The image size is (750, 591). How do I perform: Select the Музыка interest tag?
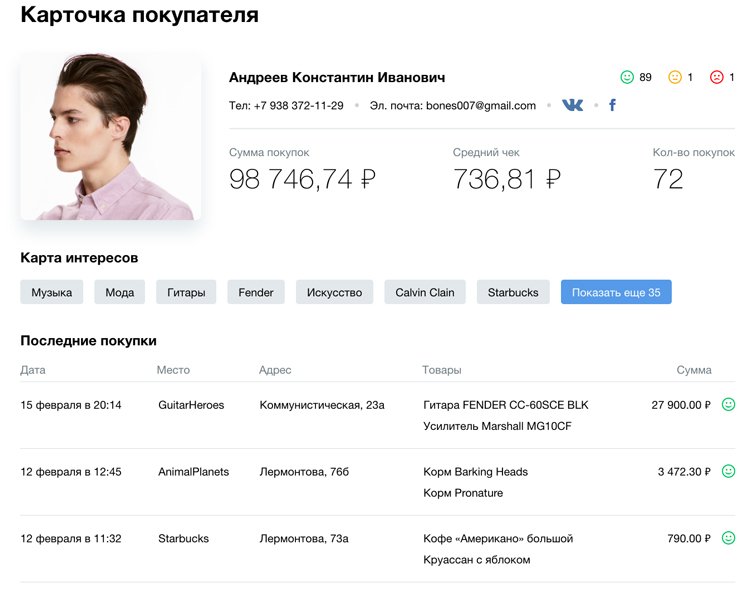pyautogui.click(x=52, y=292)
